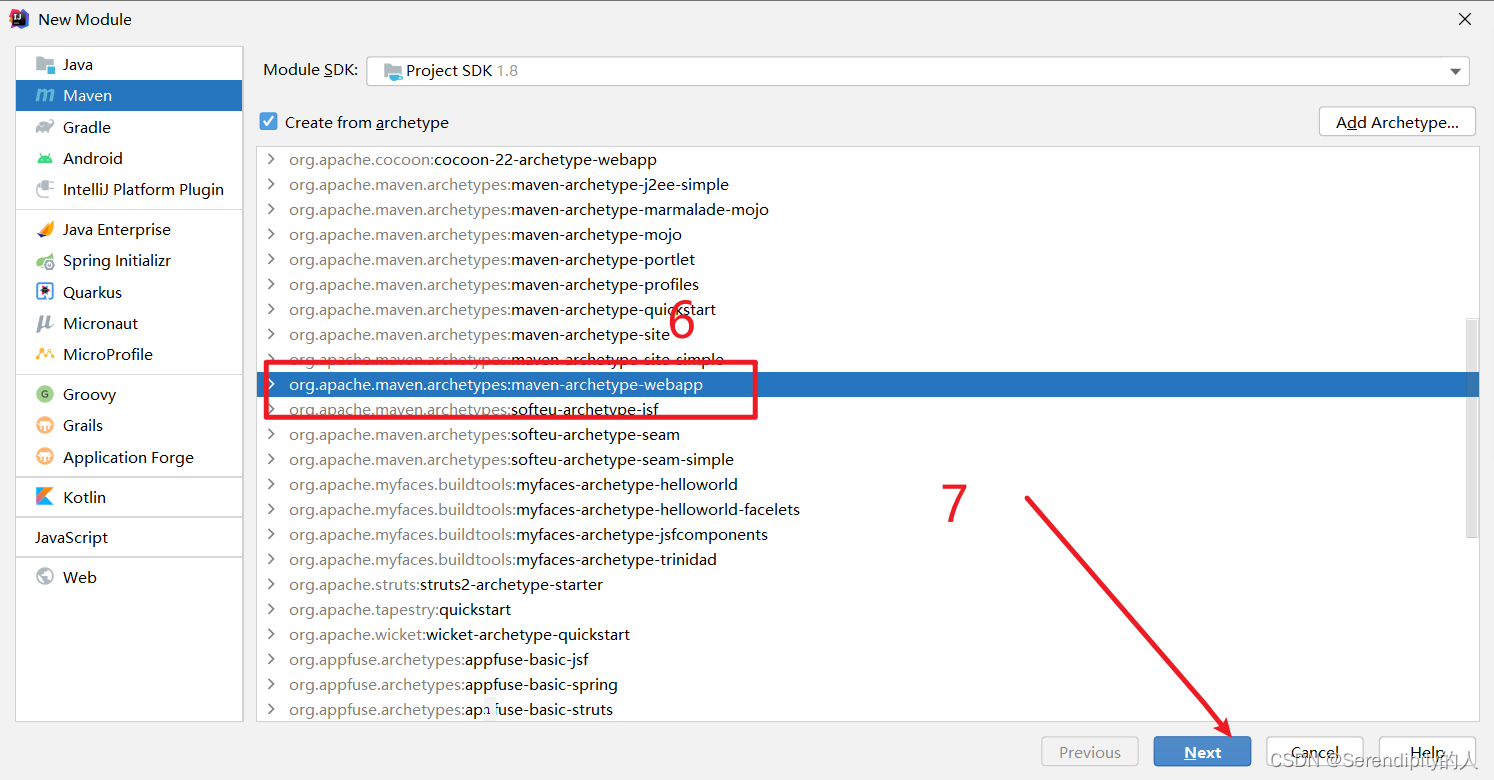Viewport: 1494px width, 780px height.
Task: Select IntelliJ Platform Plugin icon
Action: [45, 189]
